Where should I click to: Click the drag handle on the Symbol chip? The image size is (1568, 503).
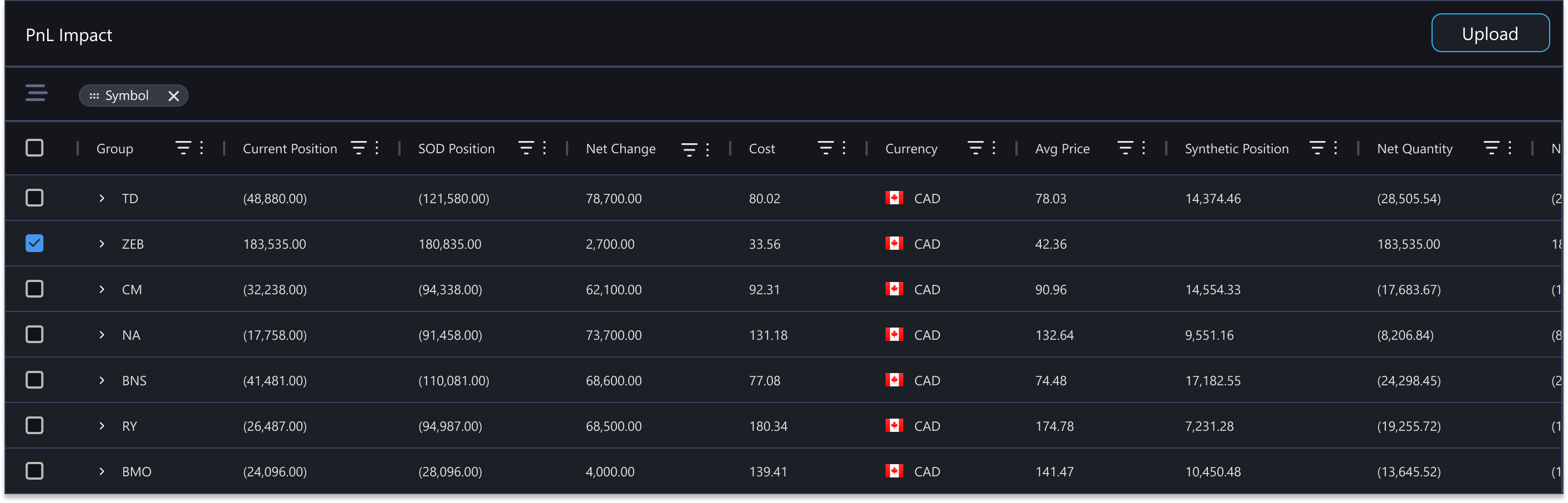point(94,95)
